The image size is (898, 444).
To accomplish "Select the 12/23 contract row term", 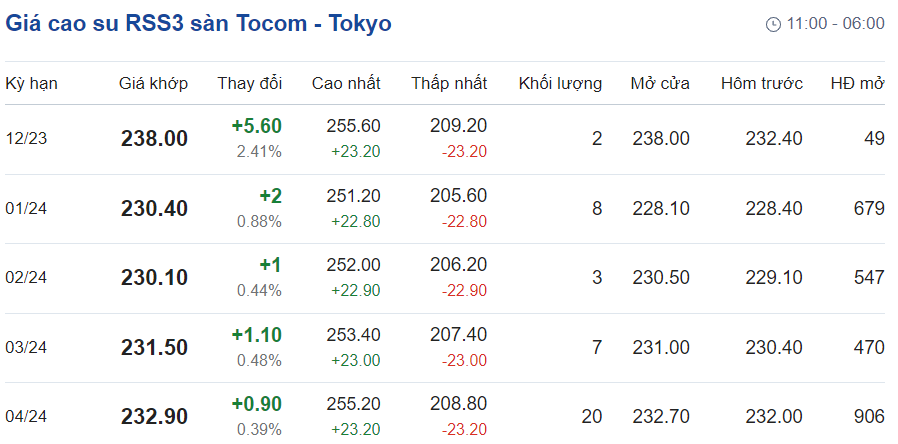I will coord(26,139).
